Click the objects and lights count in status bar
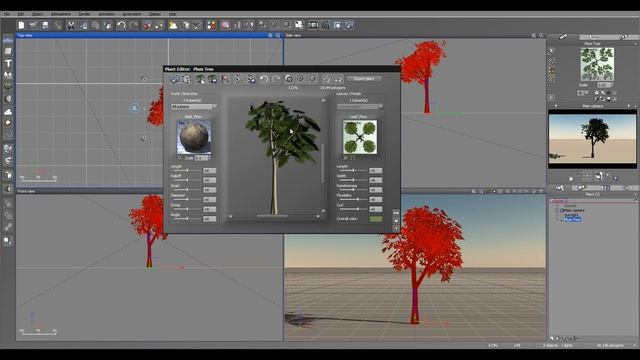This screenshot has height=360, width=640. (x=558, y=345)
